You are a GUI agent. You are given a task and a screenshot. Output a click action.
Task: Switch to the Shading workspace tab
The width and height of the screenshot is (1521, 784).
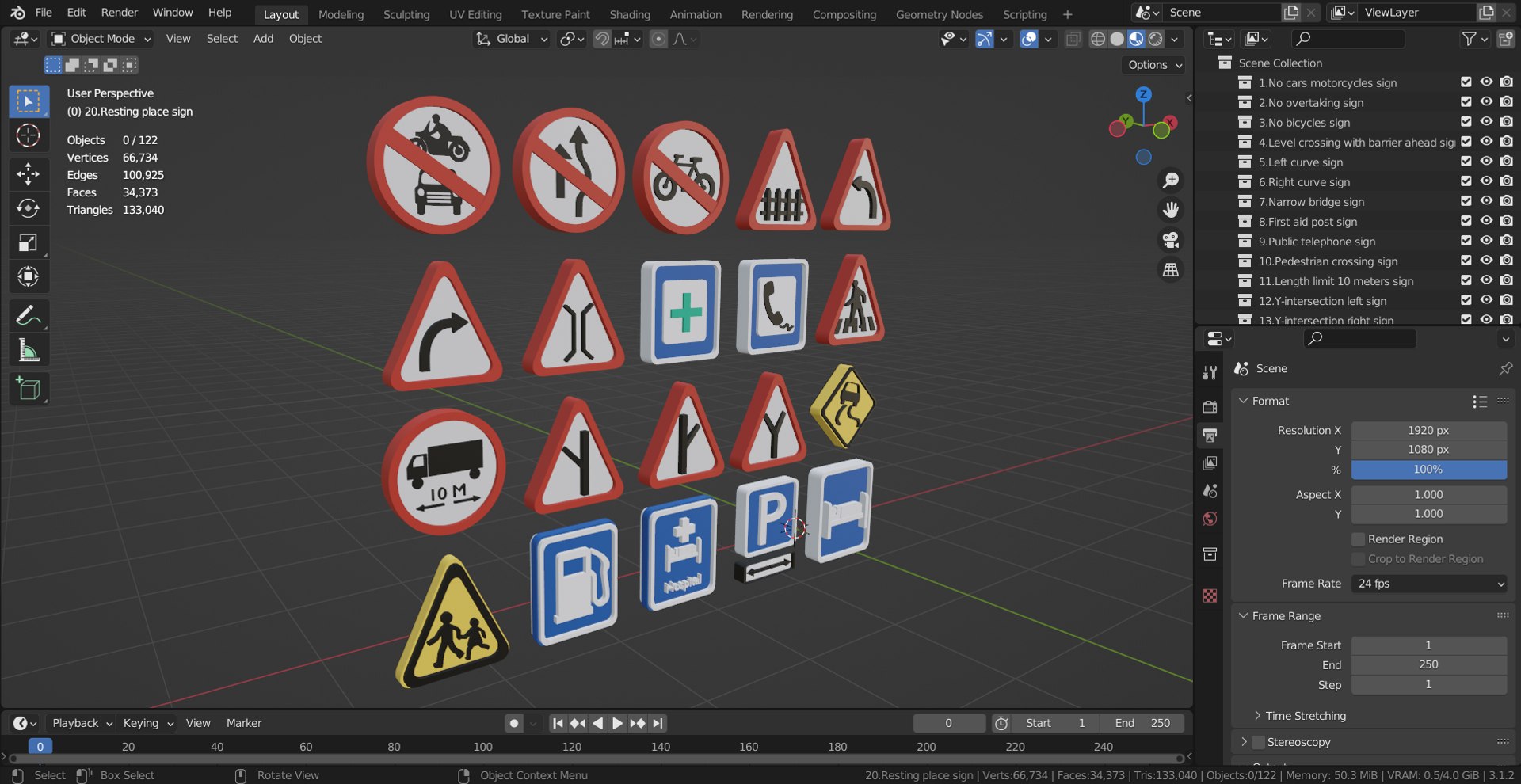pyautogui.click(x=630, y=14)
